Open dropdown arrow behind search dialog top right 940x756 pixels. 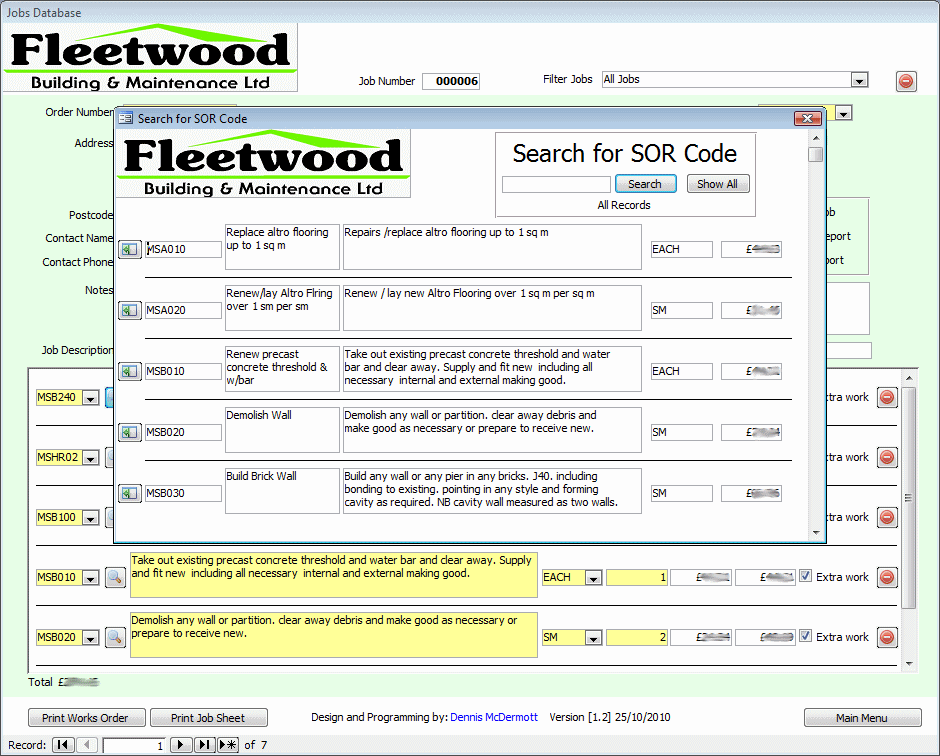click(x=843, y=113)
